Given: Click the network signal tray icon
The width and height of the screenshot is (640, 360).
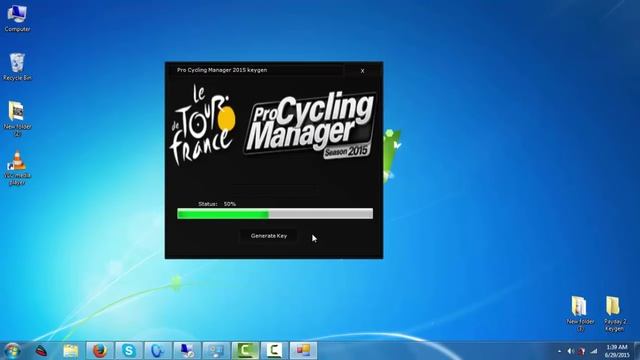Looking at the screenshot, I should pos(594,351).
